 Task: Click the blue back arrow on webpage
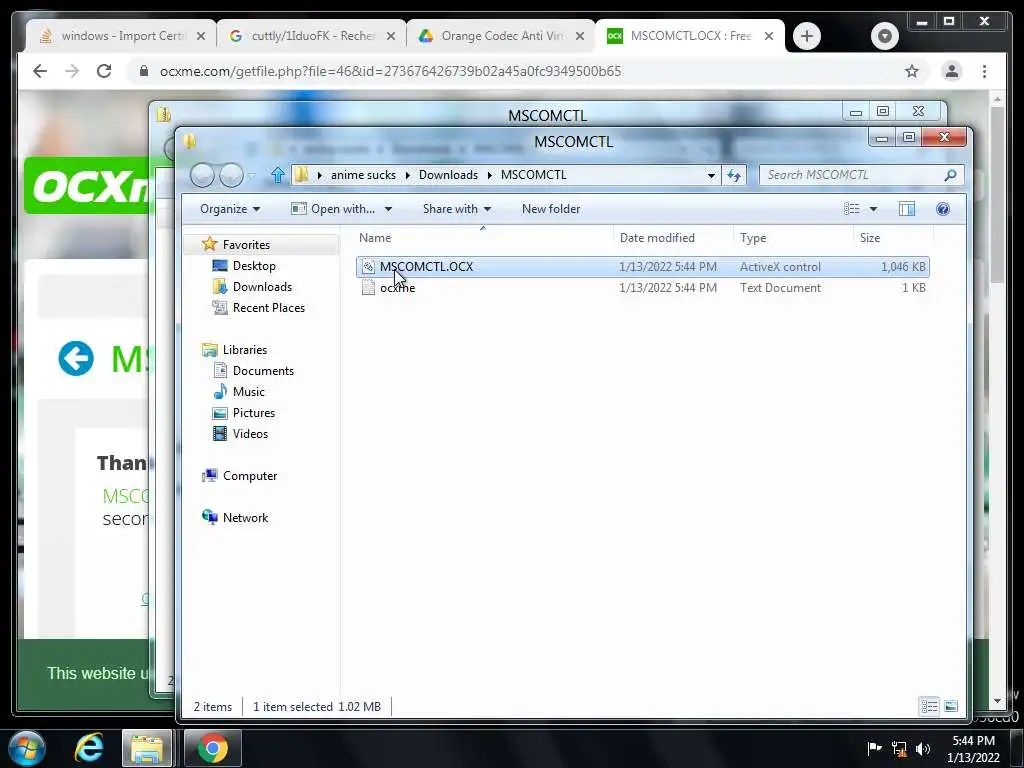[x=76, y=359]
